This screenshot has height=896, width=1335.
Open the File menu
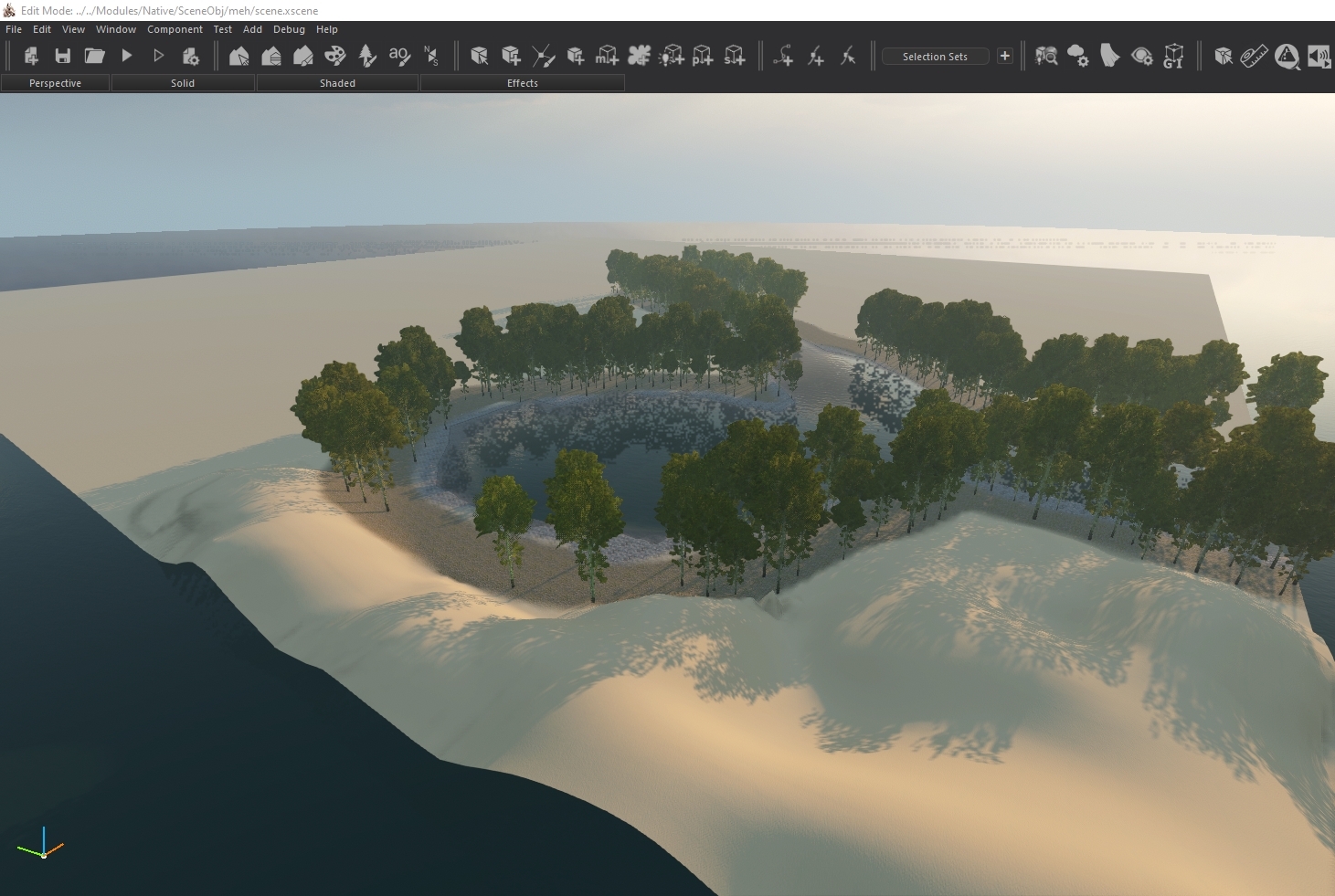point(14,29)
